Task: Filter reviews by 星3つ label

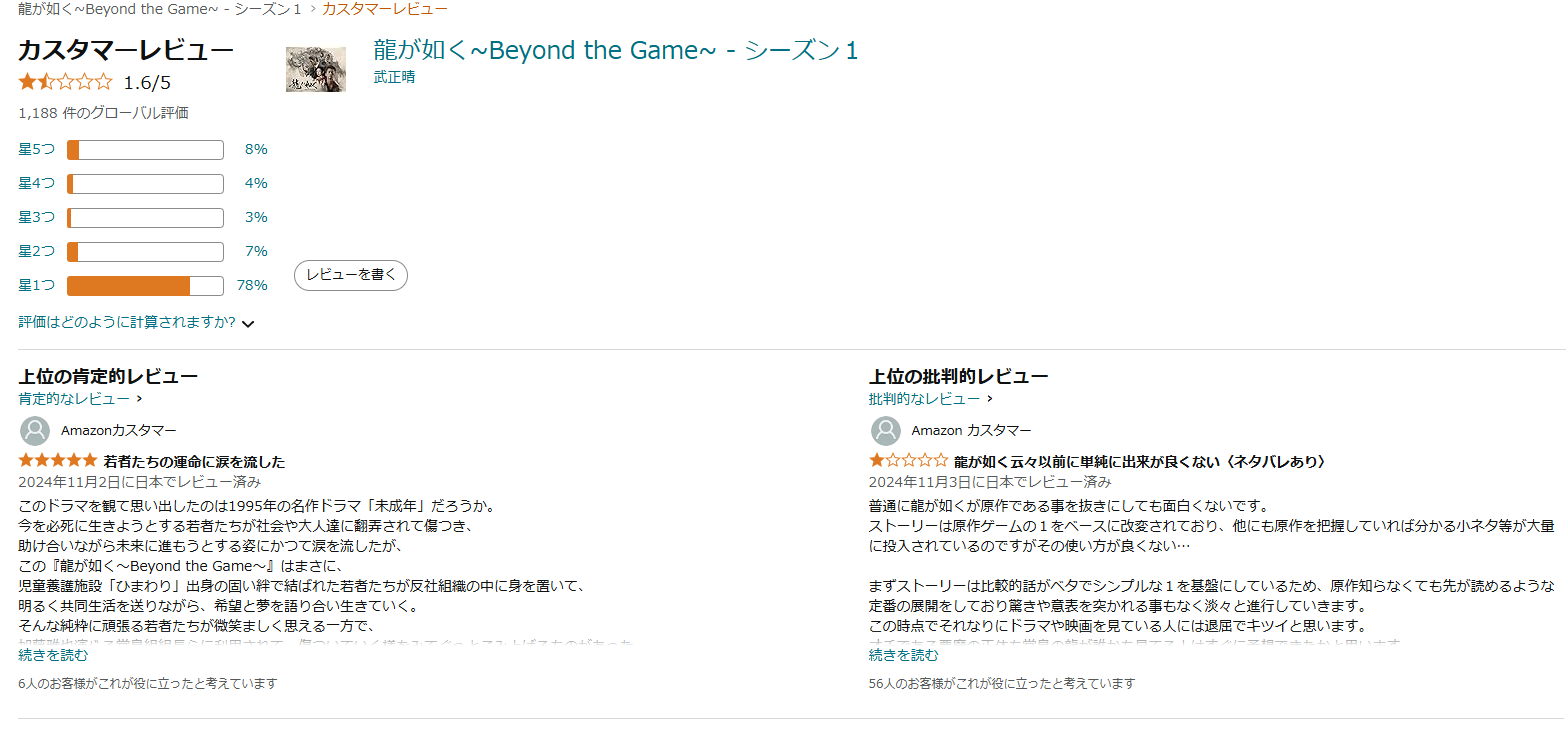Action: tap(37, 217)
